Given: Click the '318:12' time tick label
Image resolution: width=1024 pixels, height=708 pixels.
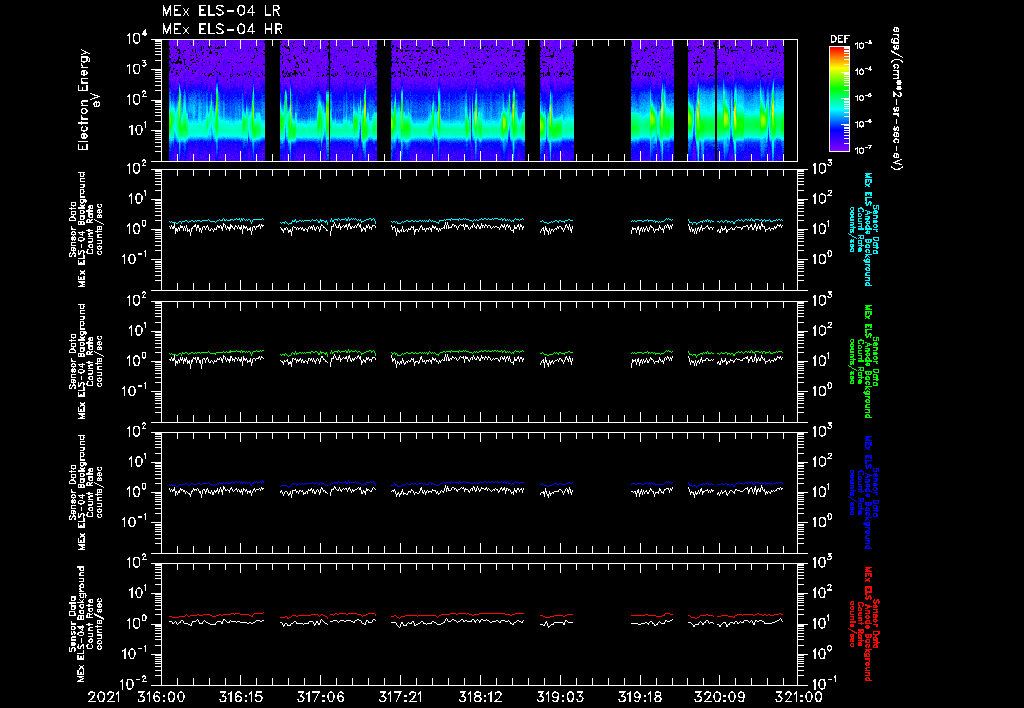Looking at the screenshot, I should 480,697.
